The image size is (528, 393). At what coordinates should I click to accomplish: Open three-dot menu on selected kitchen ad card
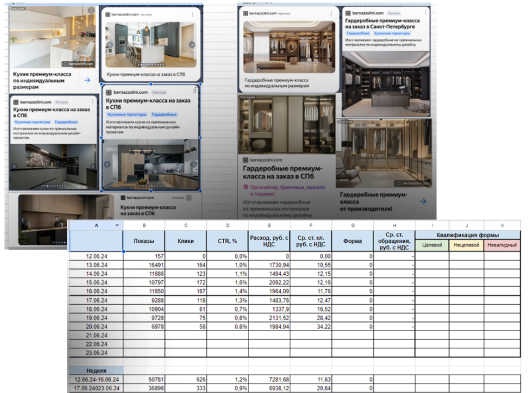pyautogui.click(x=195, y=91)
